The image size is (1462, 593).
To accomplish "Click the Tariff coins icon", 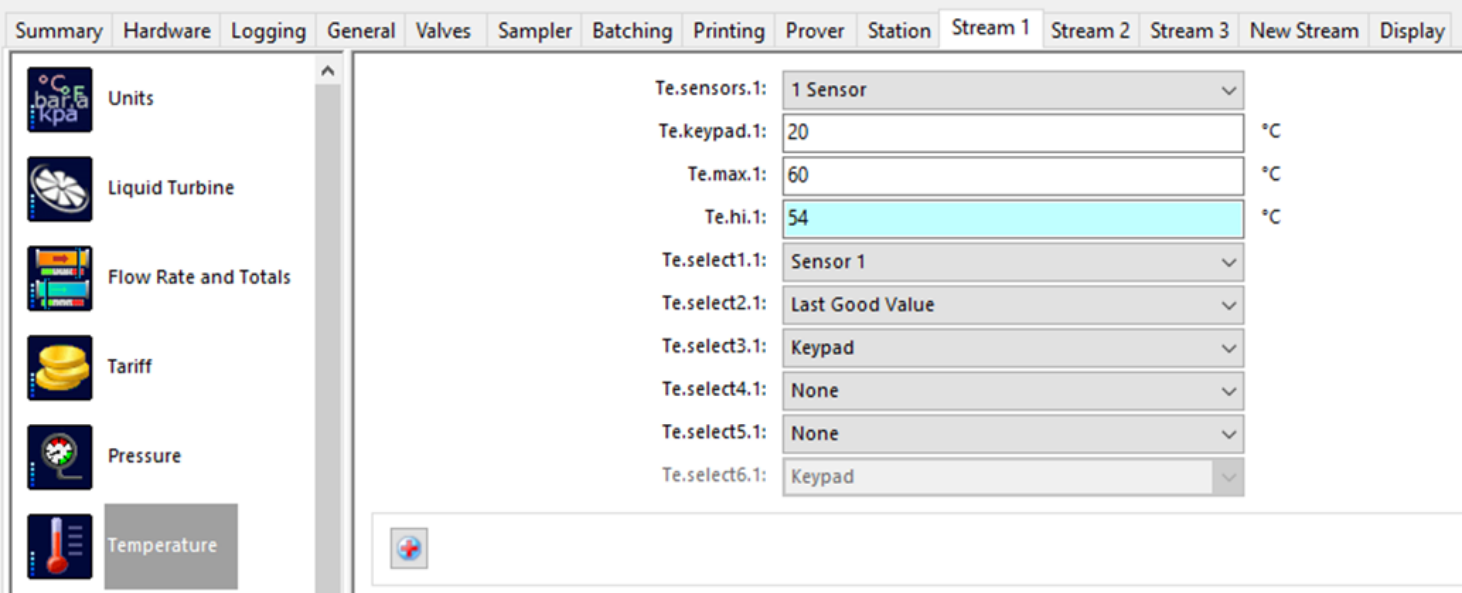I will click(x=60, y=367).
